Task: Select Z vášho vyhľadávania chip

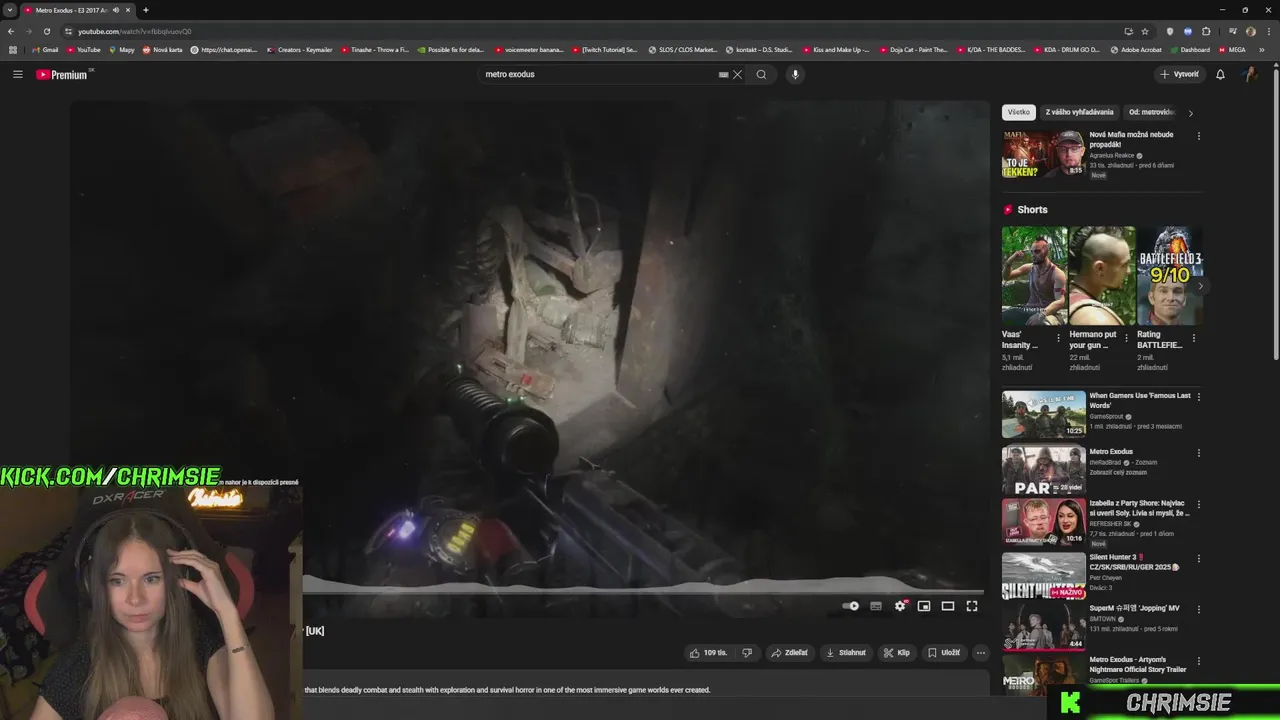Action: click(x=1079, y=112)
